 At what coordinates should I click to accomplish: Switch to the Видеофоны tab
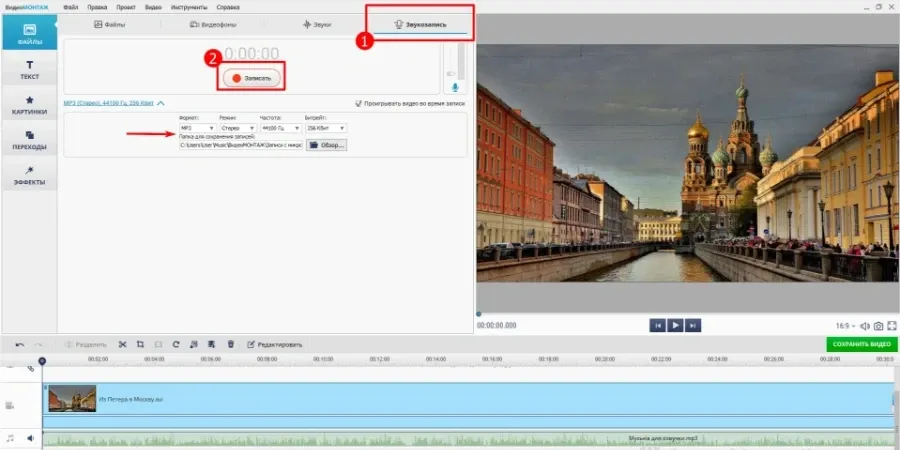[x=213, y=25]
